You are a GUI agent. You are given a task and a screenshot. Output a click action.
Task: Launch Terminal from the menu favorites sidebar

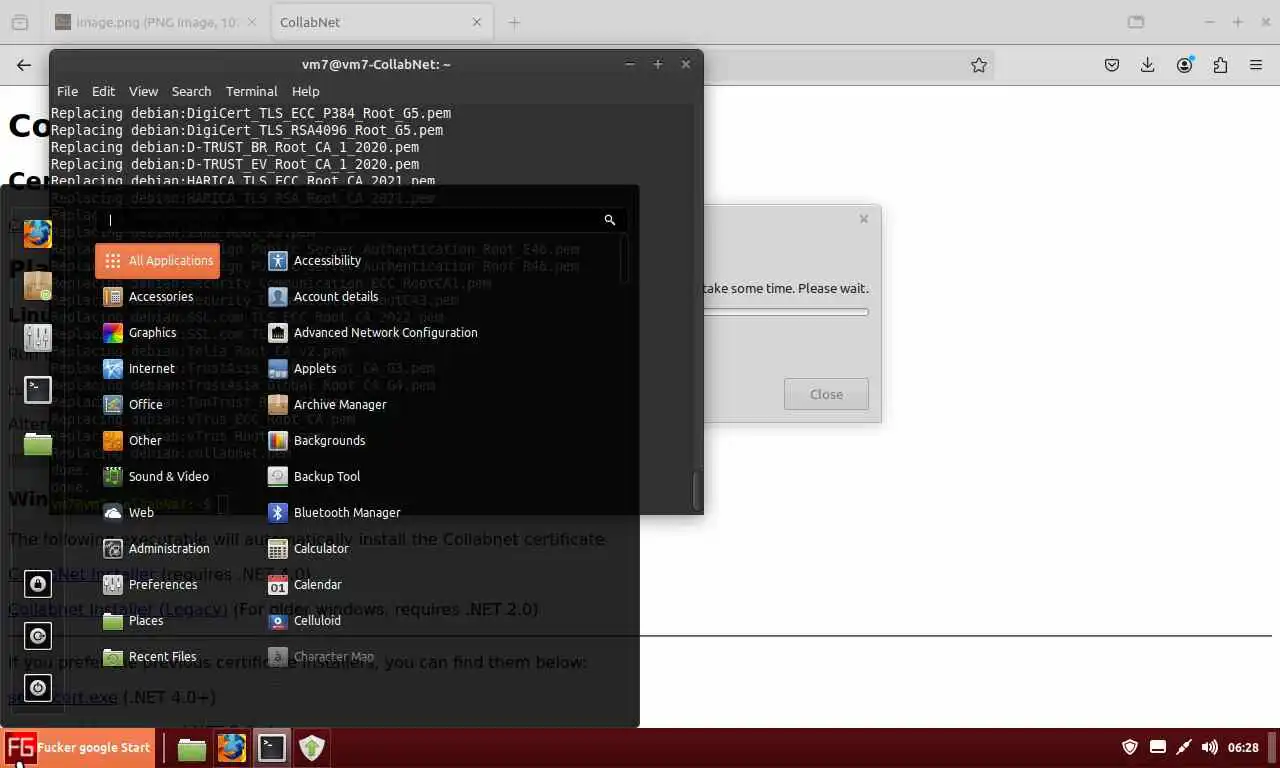tap(37, 390)
